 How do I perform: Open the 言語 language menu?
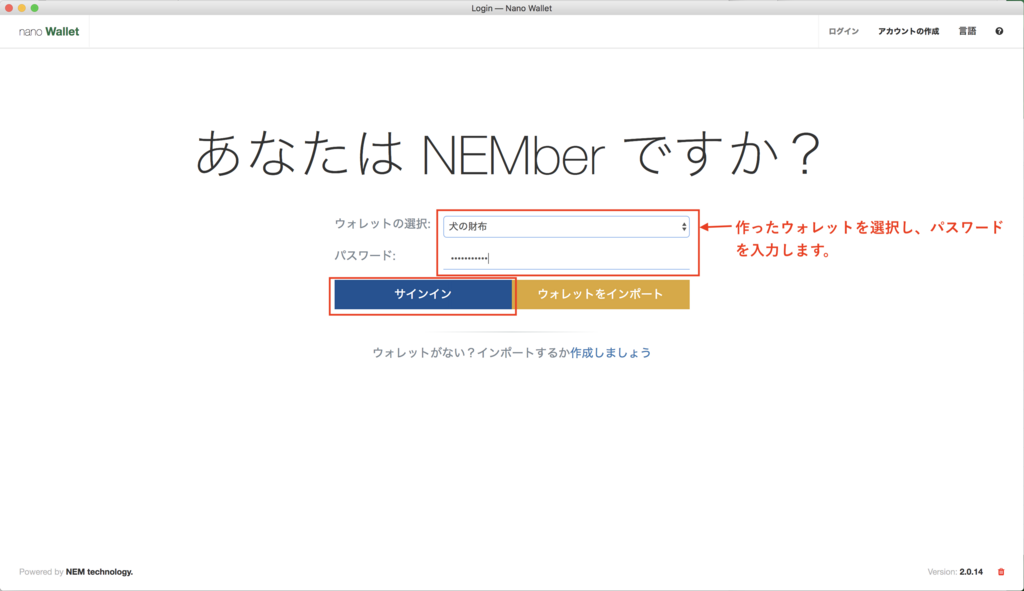click(967, 31)
